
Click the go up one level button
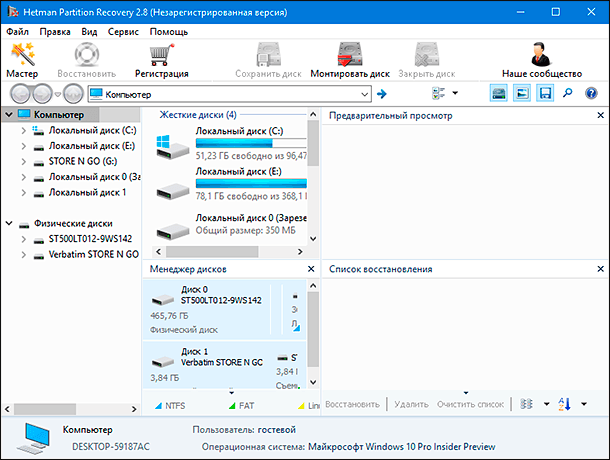point(73,94)
